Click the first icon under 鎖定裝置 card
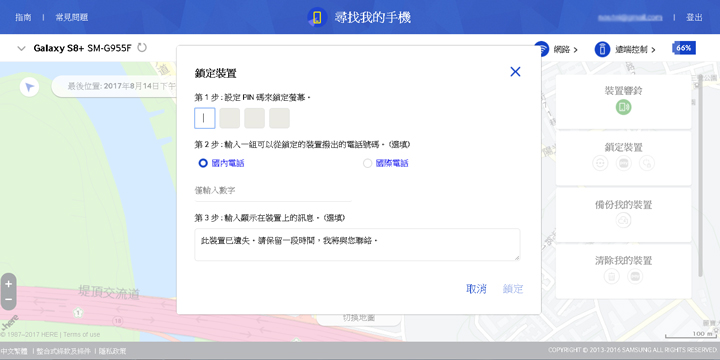 pyautogui.click(x=600, y=163)
